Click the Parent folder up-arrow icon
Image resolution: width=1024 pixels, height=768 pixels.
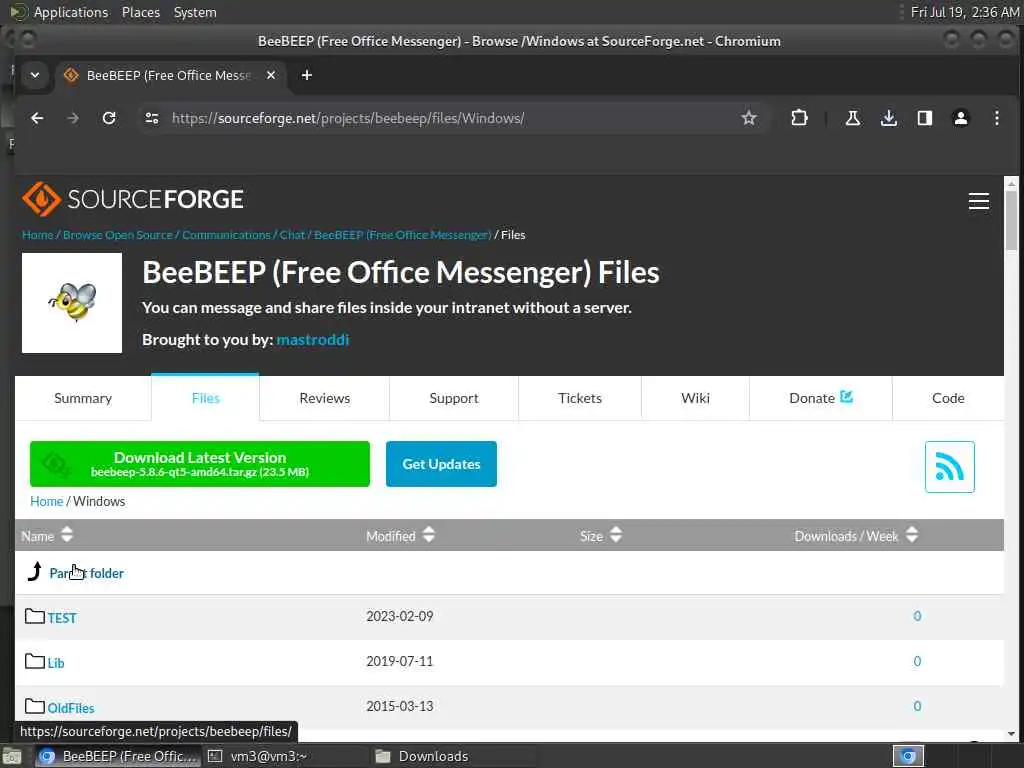tap(35, 571)
